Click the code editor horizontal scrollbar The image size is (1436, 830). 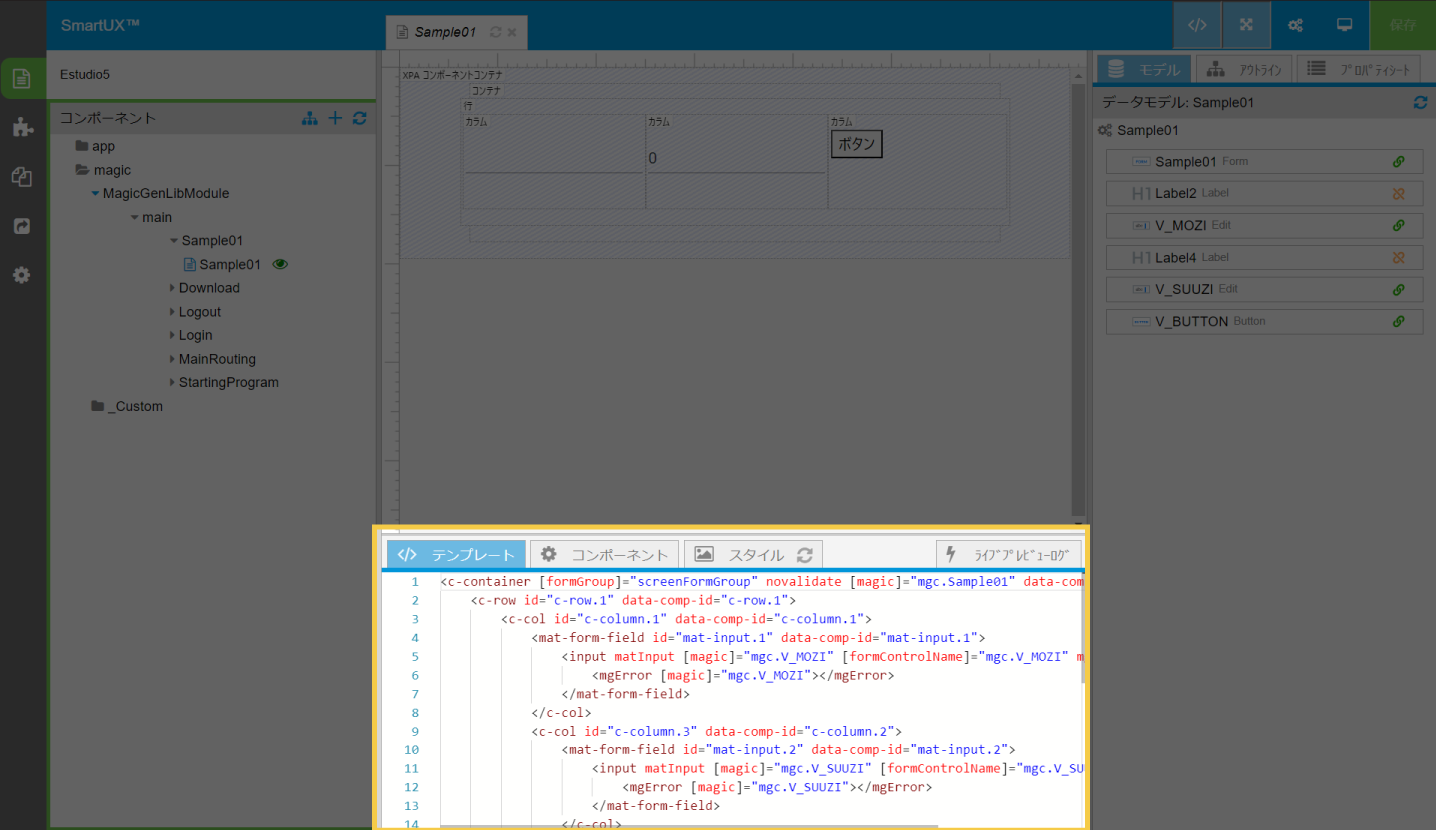click(688, 826)
